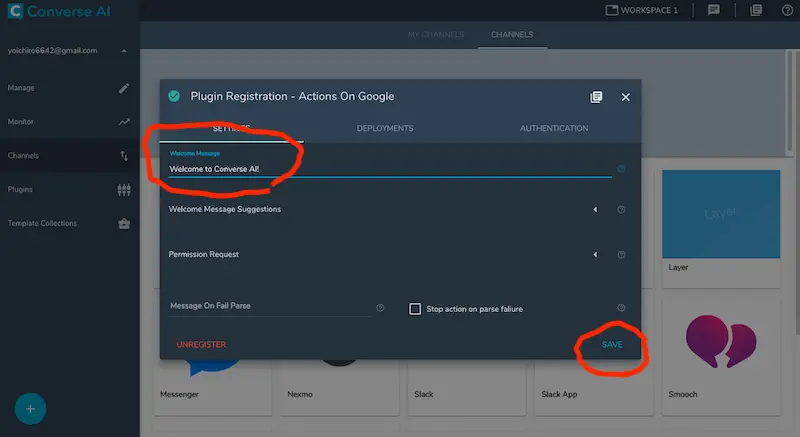Viewport: 800px width, 437px height.
Task: Select the Slack App channel card
Action: click(x=594, y=387)
